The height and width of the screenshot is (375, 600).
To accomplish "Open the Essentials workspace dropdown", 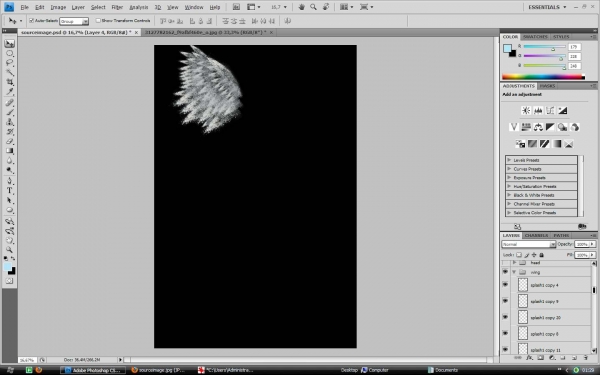I will click(x=547, y=7).
